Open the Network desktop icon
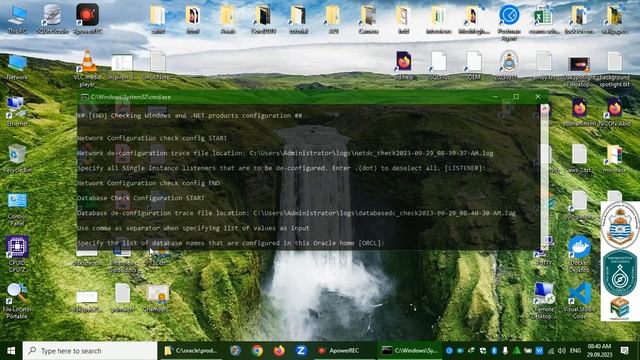 point(17,67)
